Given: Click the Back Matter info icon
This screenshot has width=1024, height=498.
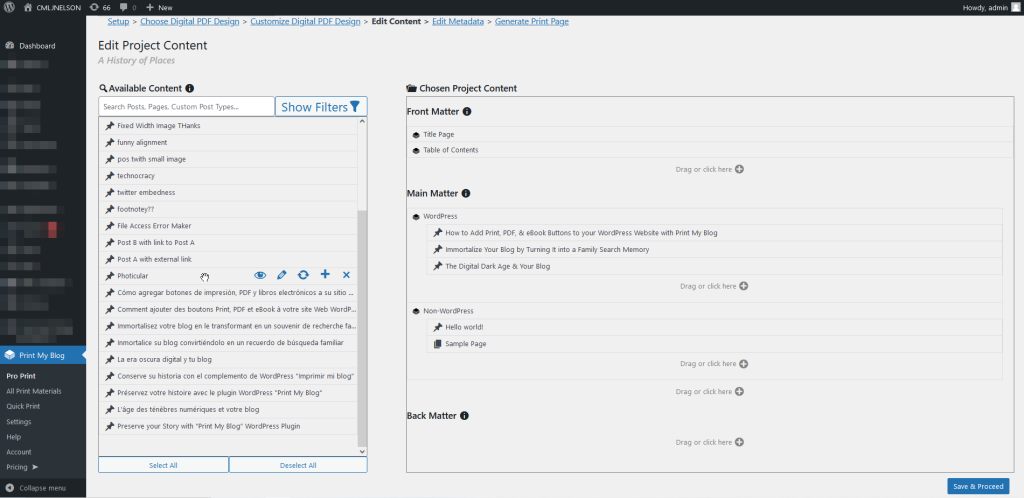Looking at the screenshot, I should 464,416.
